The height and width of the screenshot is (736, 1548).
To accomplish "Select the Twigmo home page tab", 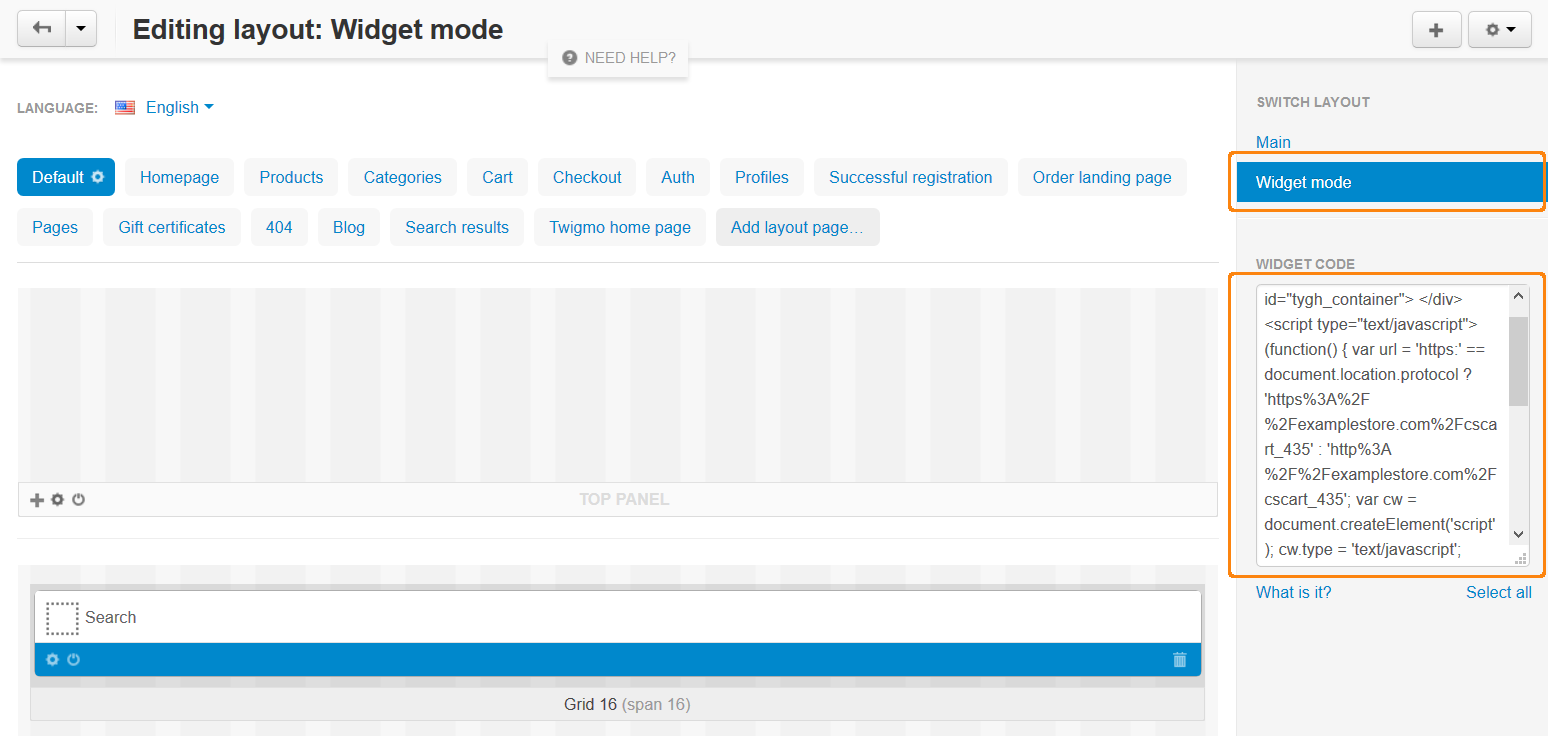I will click(x=620, y=227).
